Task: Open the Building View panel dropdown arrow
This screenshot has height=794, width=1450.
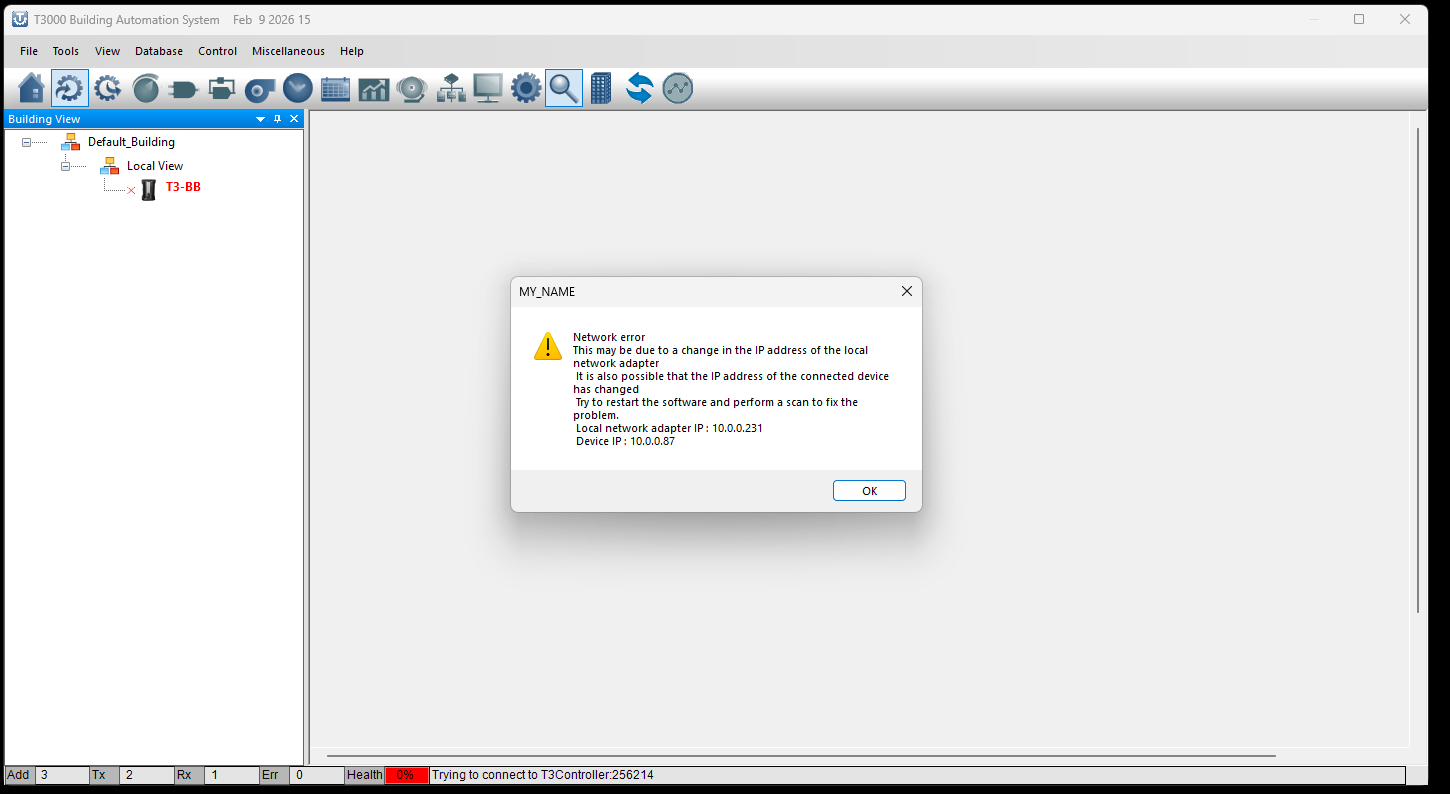Action: click(261, 119)
